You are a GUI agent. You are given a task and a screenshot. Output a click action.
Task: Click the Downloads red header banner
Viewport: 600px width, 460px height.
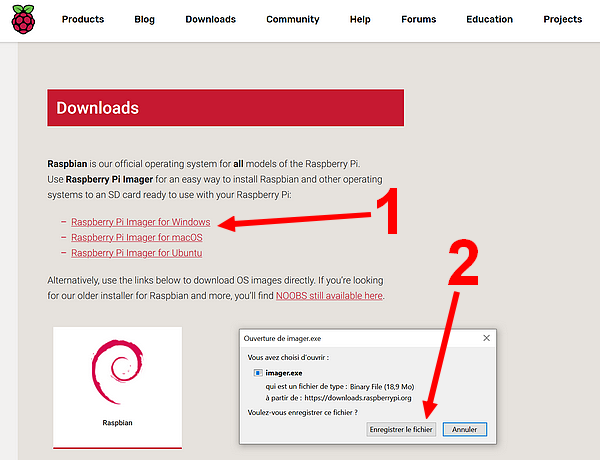tap(226, 108)
